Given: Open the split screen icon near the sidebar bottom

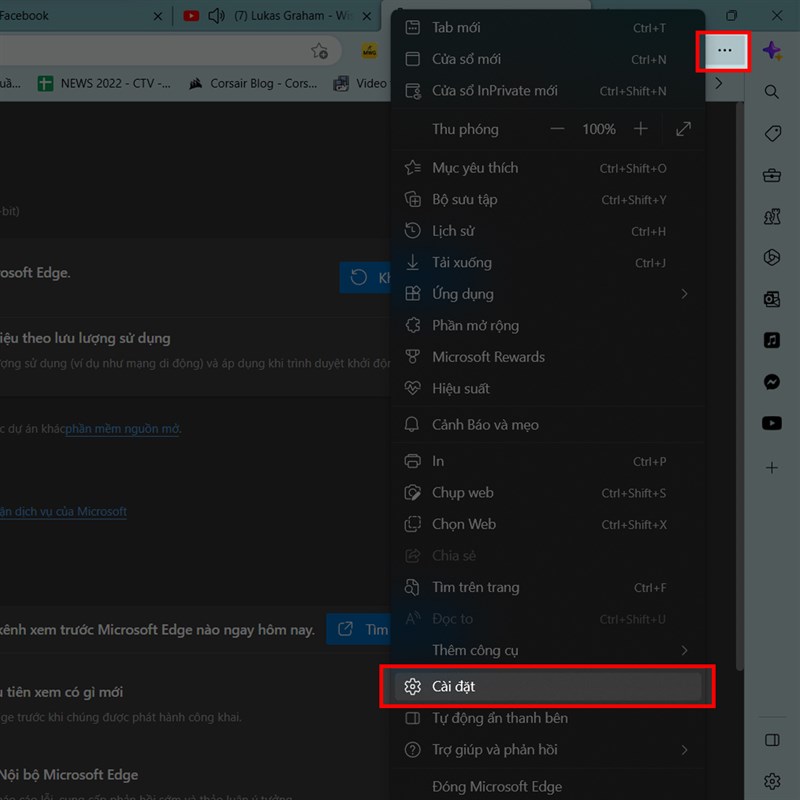Looking at the screenshot, I should [x=772, y=740].
